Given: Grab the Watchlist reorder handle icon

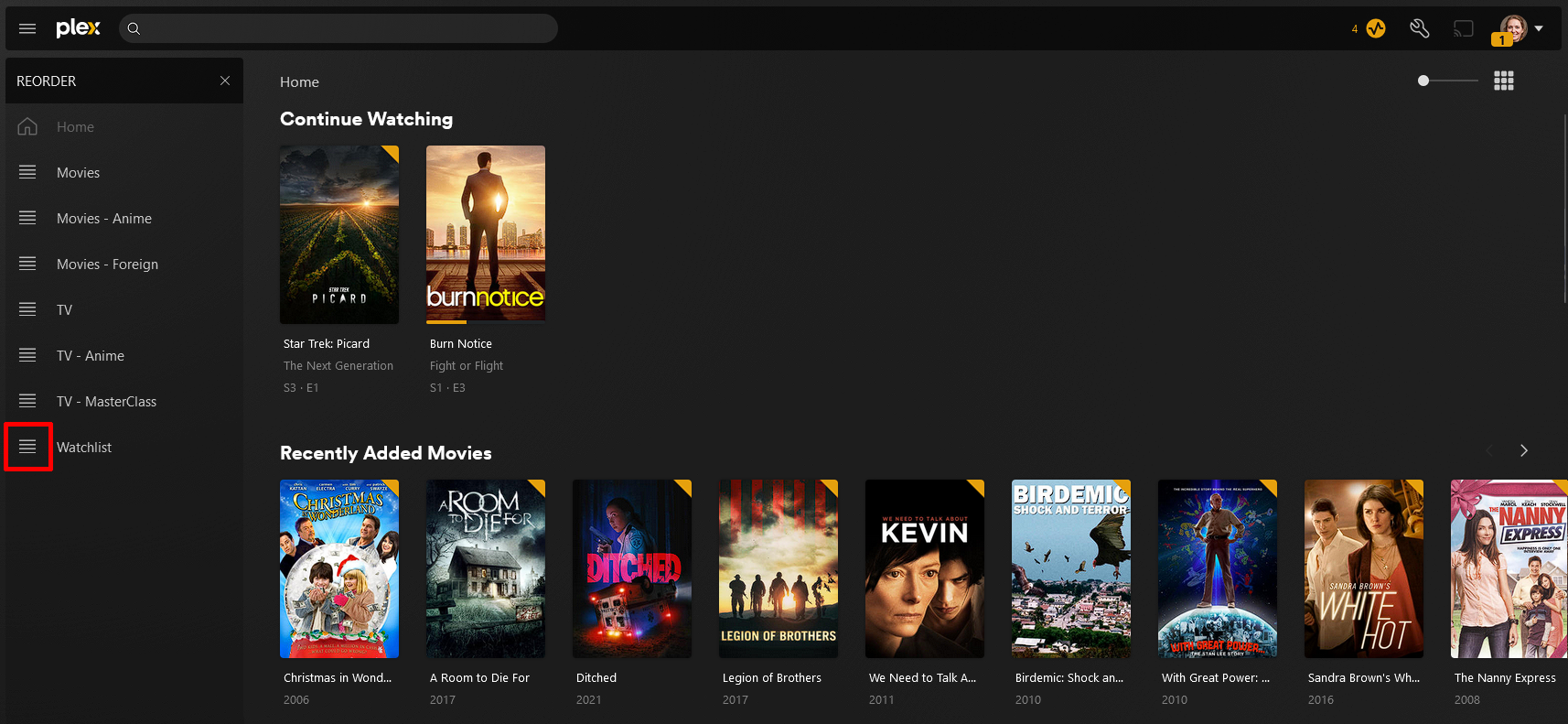Looking at the screenshot, I should [27, 447].
